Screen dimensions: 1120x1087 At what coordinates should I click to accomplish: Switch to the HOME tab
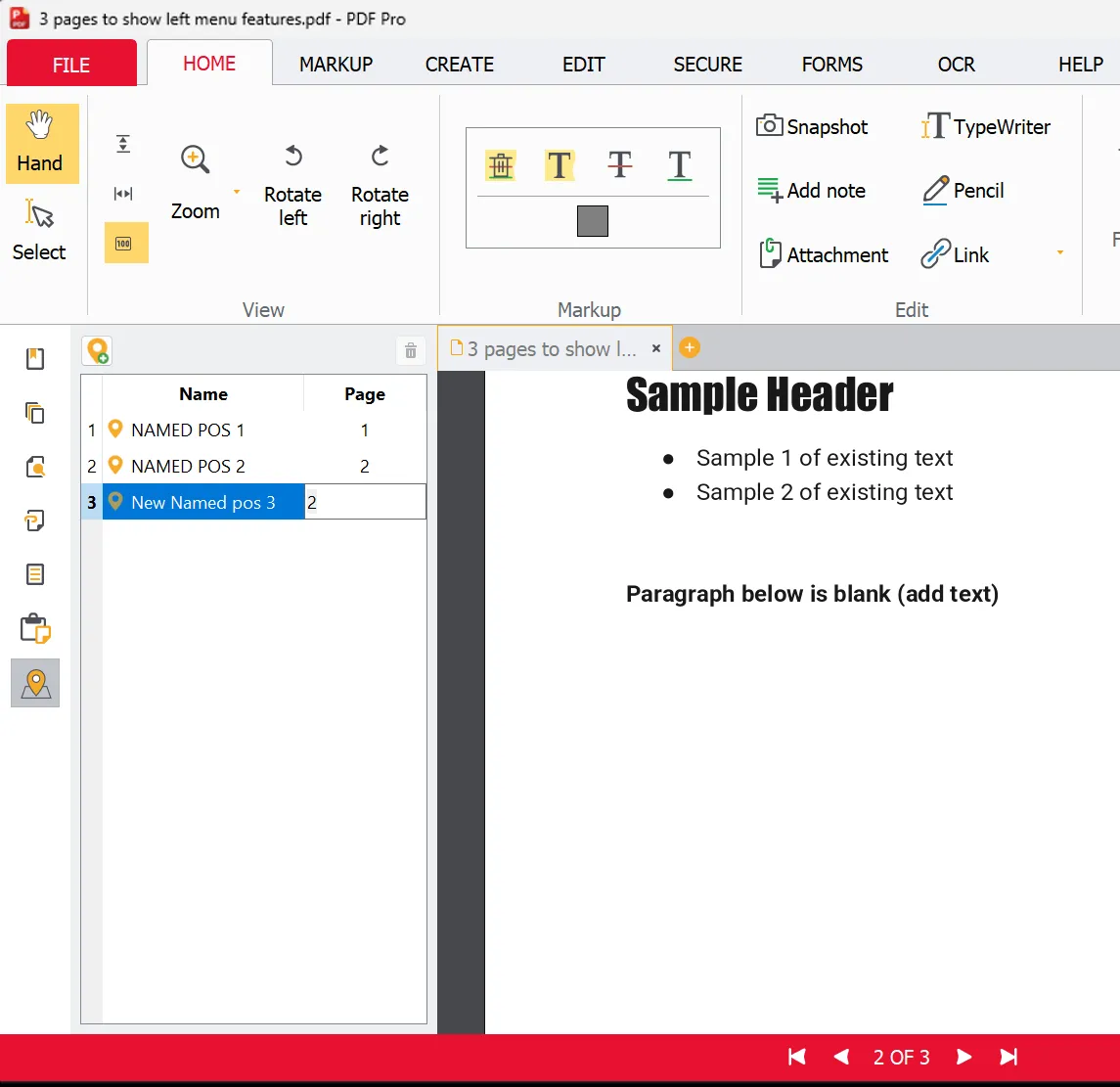click(x=209, y=64)
